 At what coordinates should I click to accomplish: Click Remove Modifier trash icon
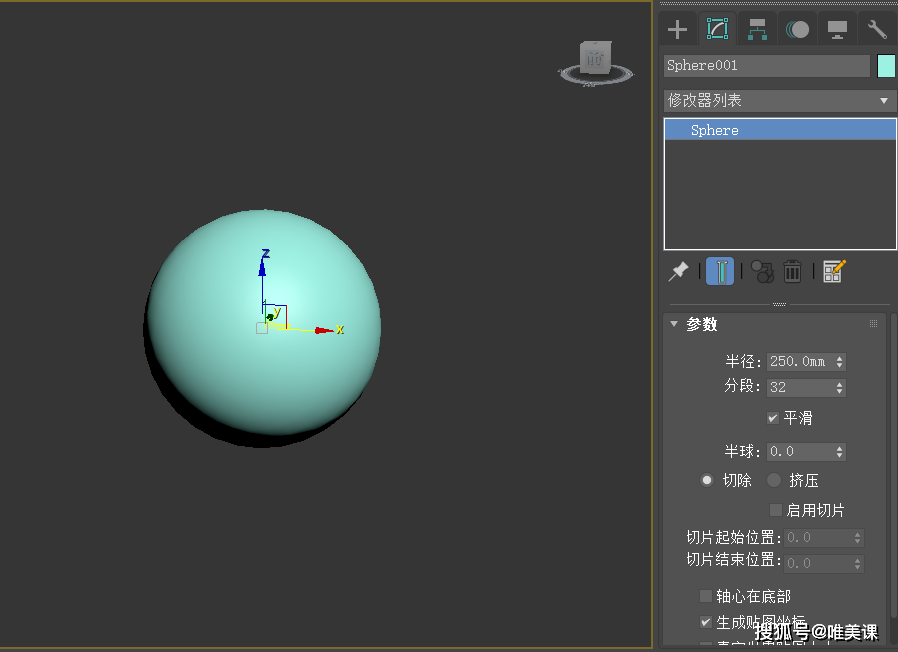click(793, 272)
